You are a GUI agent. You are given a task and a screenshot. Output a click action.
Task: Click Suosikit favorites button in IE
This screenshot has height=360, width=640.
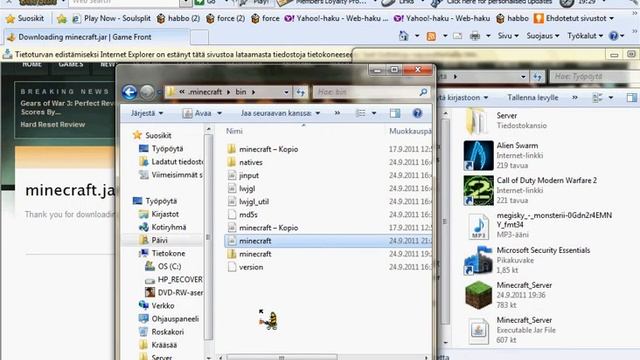coord(25,18)
